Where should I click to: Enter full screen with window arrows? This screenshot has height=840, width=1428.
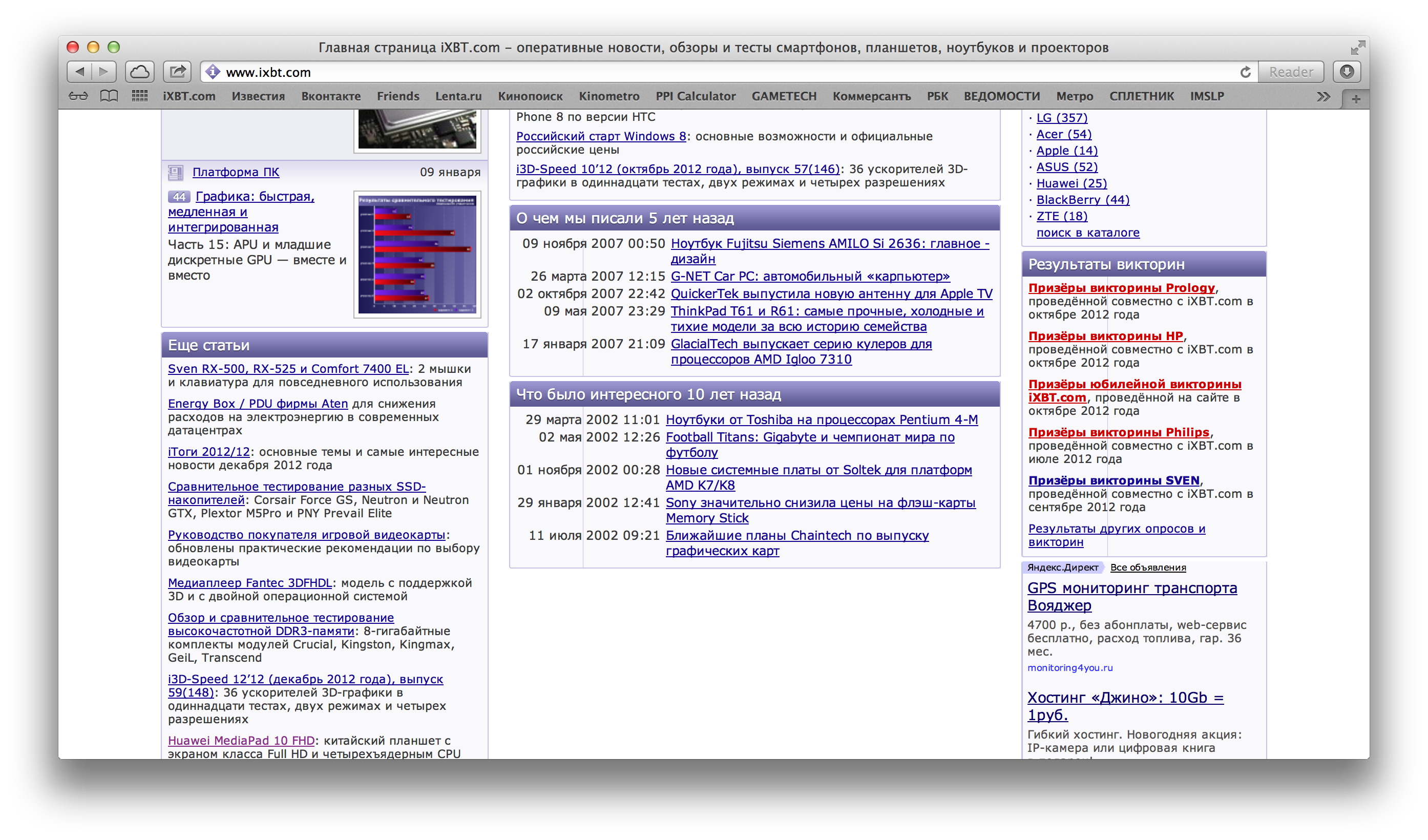[1357, 48]
